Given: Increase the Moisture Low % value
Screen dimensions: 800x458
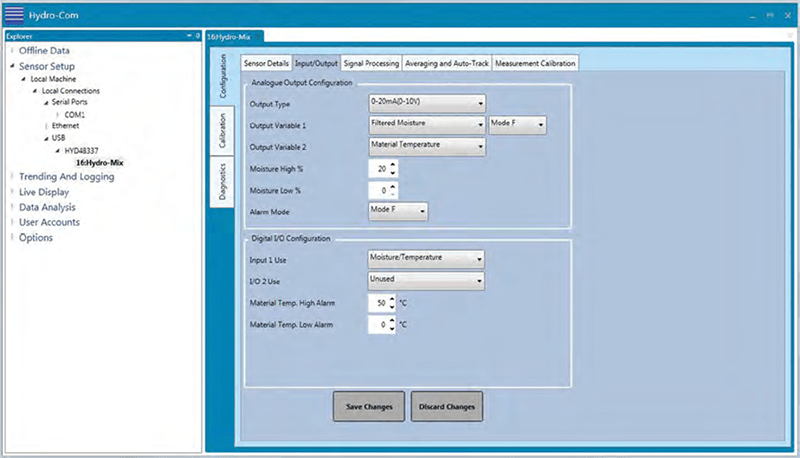Looking at the screenshot, I should point(393,187).
